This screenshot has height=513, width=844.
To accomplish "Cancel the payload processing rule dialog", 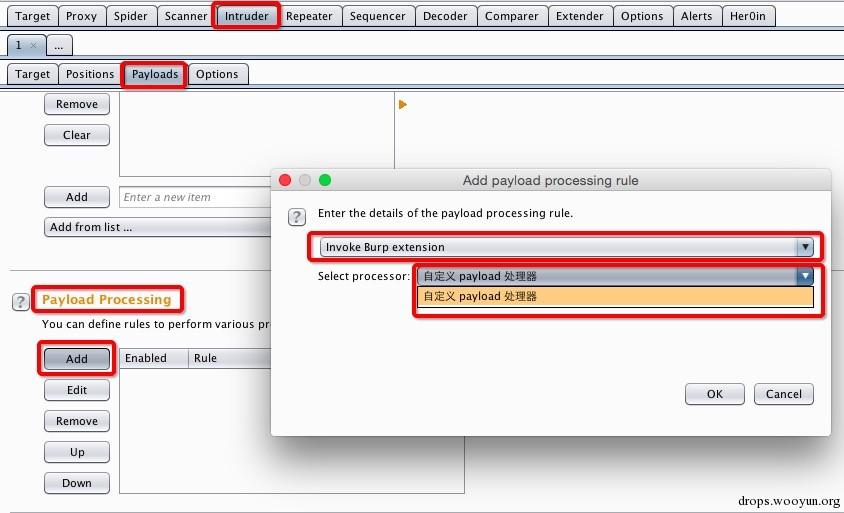I will (x=784, y=394).
